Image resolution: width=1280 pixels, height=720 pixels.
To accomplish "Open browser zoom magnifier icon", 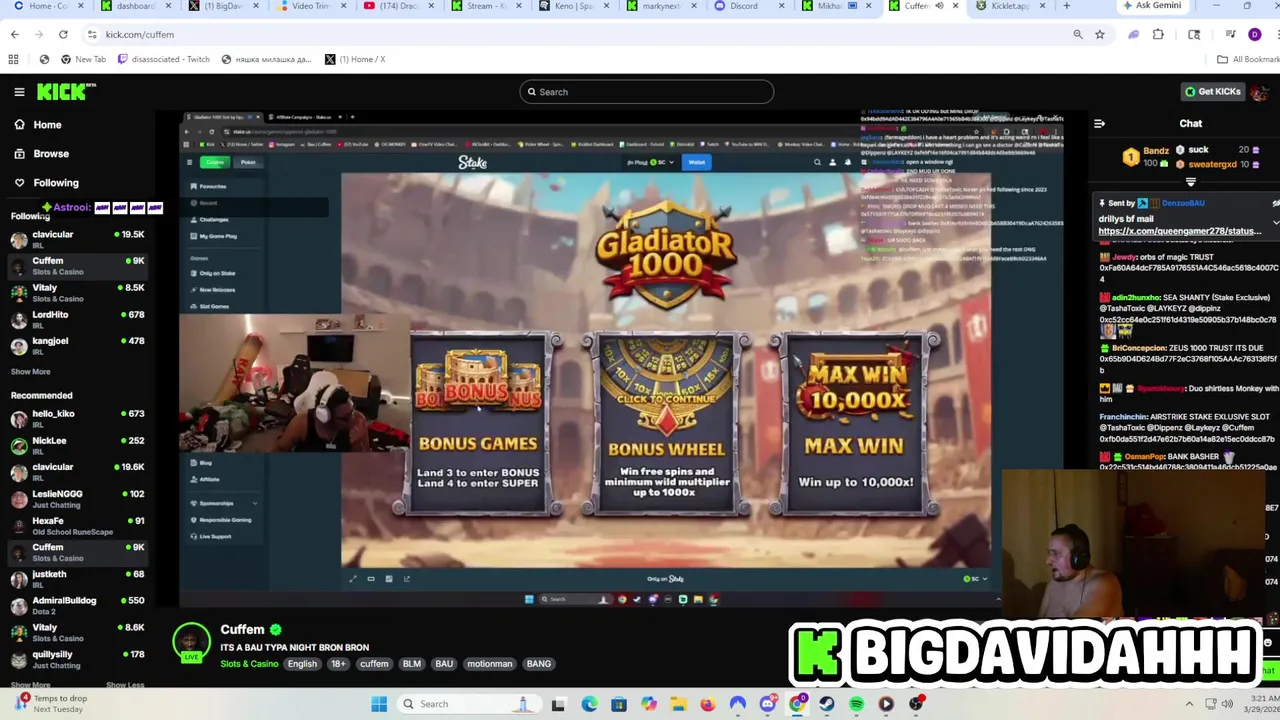I will [1078, 34].
